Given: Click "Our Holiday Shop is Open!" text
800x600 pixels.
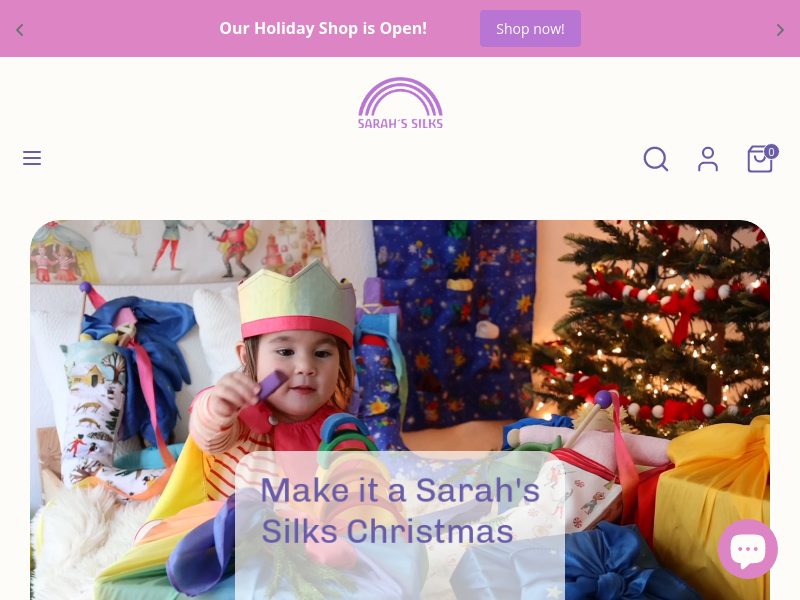Looking at the screenshot, I should click(x=323, y=28).
